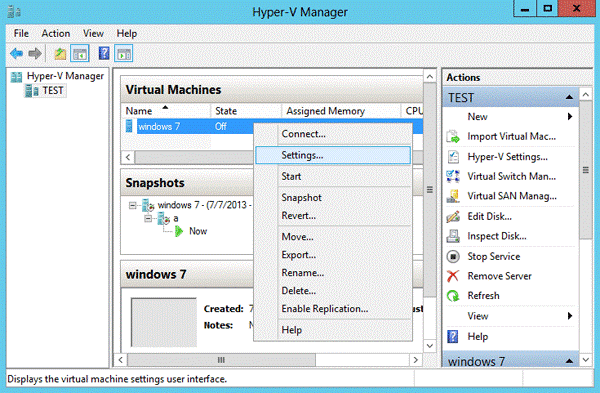
Task: Click the windows 7 snapshot tree icon
Action: [x=148, y=205]
